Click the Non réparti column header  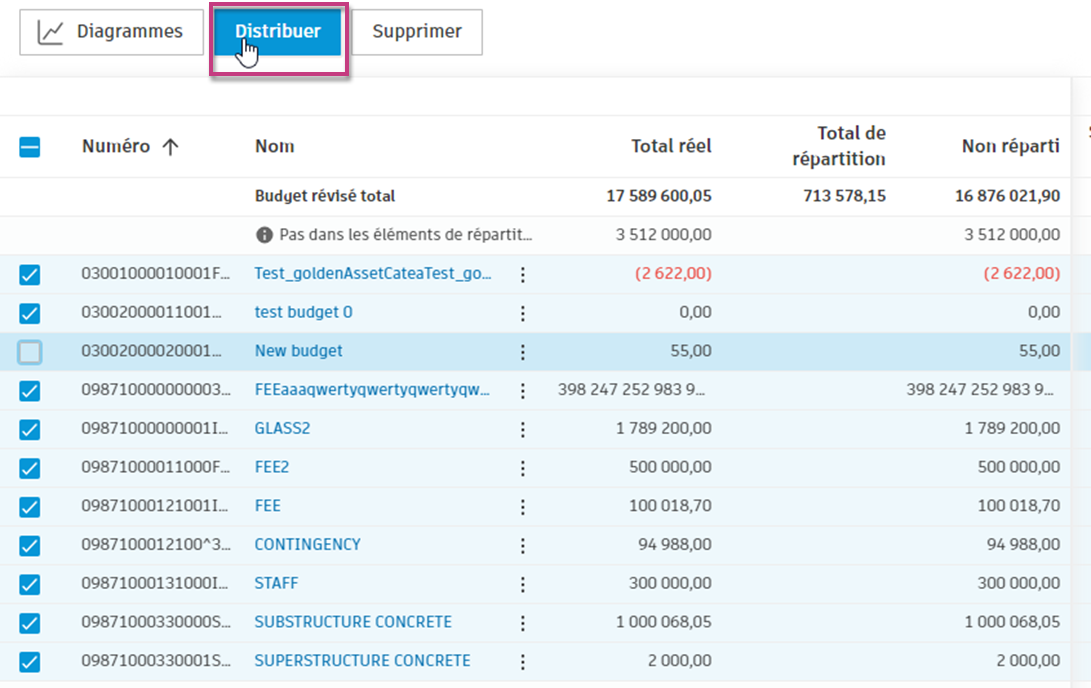coord(1011,146)
